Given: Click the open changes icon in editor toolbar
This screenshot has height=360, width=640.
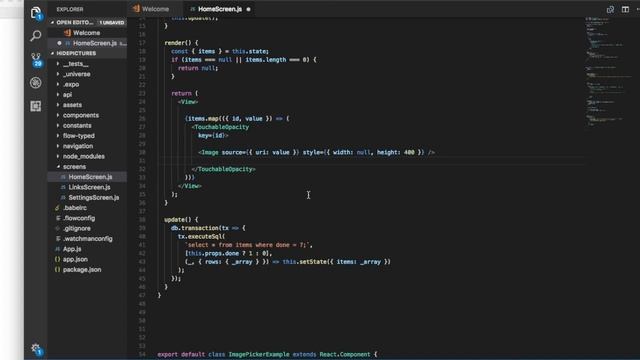Looking at the screenshot, I should tap(610, 9).
